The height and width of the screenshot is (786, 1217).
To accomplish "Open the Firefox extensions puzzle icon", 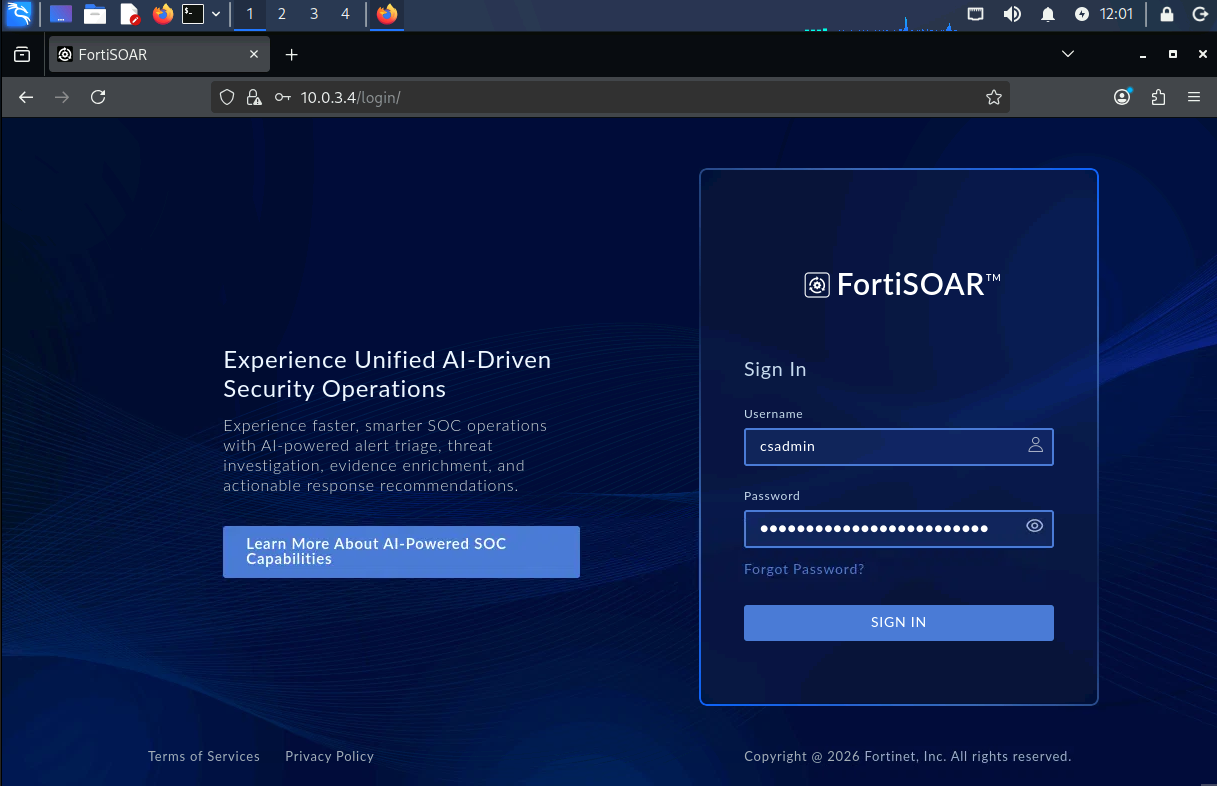I will coord(1158,97).
